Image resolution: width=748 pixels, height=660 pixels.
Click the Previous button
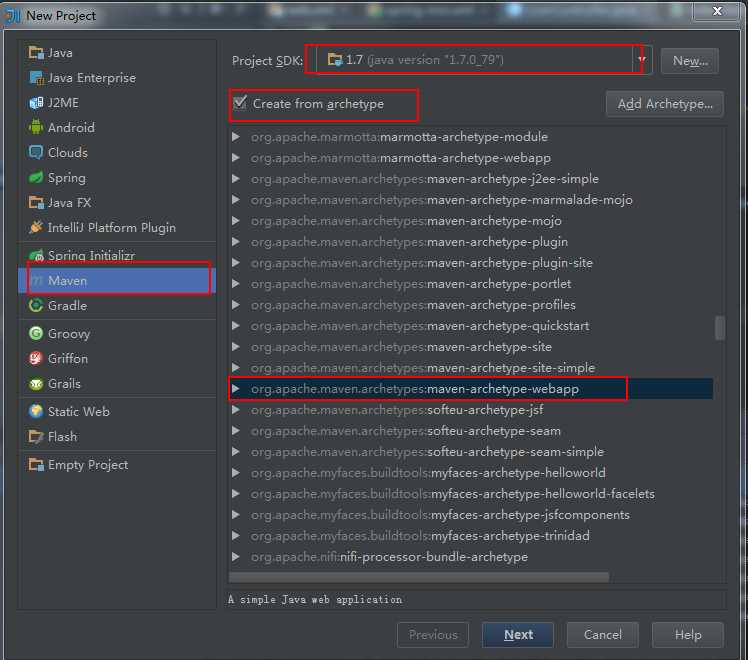coord(433,635)
